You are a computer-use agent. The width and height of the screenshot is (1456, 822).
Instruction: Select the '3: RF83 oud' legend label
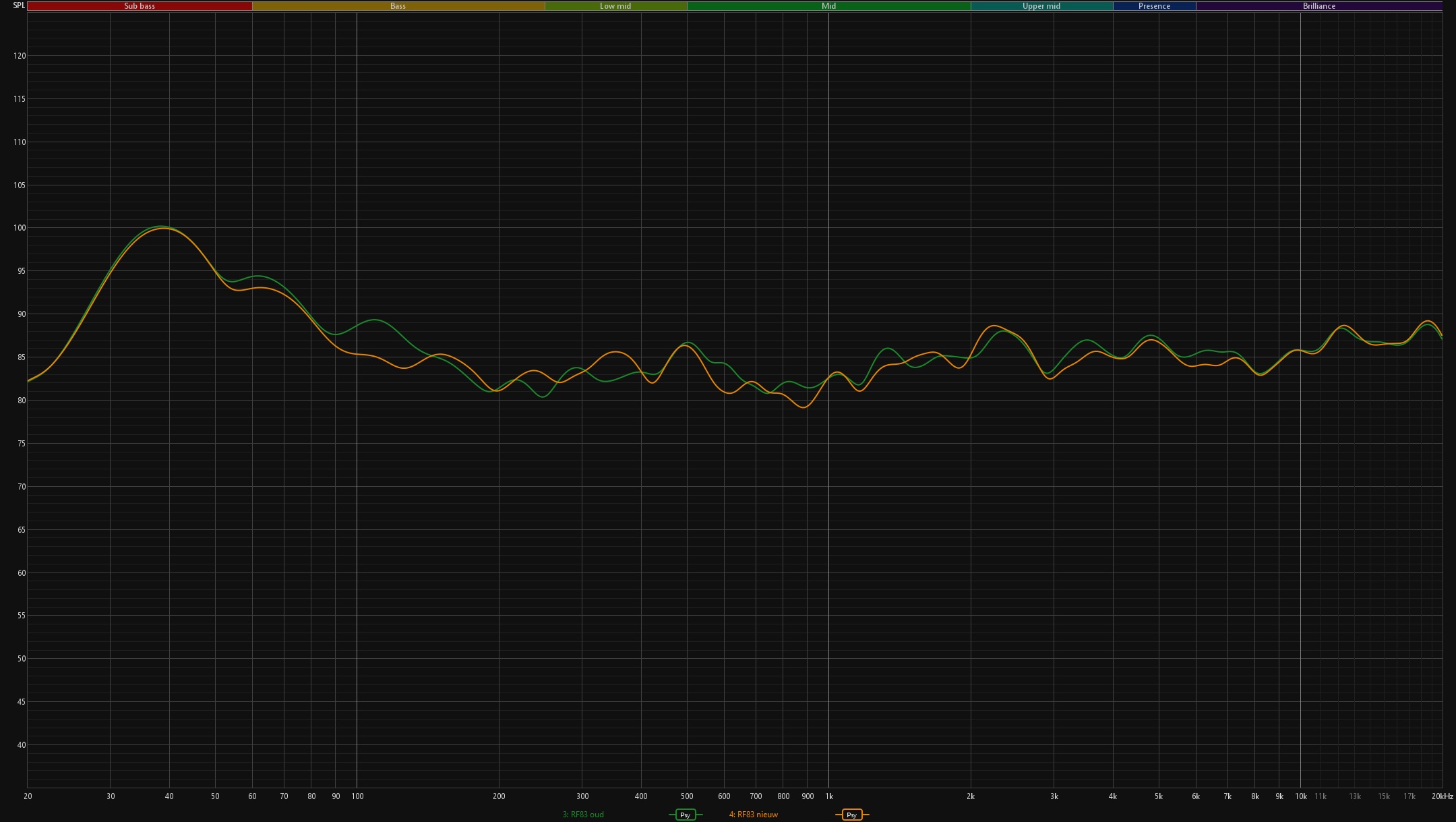[583, 815]
